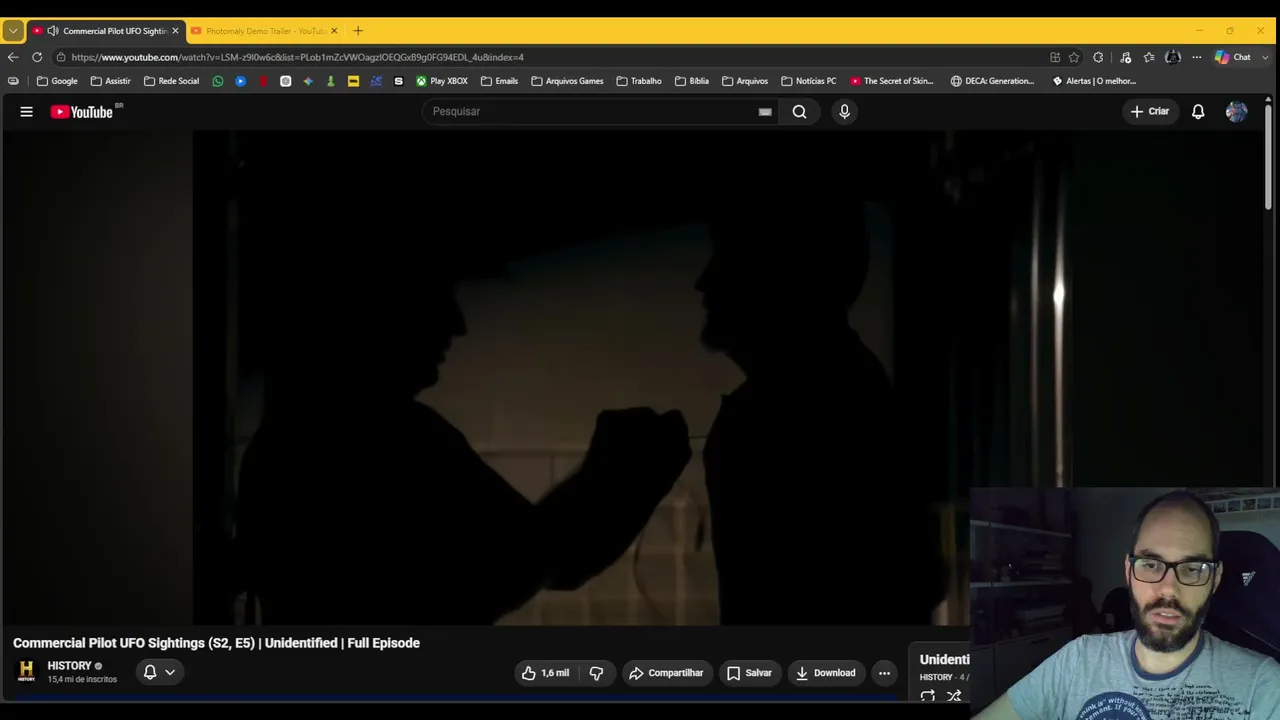The image size is (1280, 720).
Task: Click the video title text
Action: pos(216,643)
